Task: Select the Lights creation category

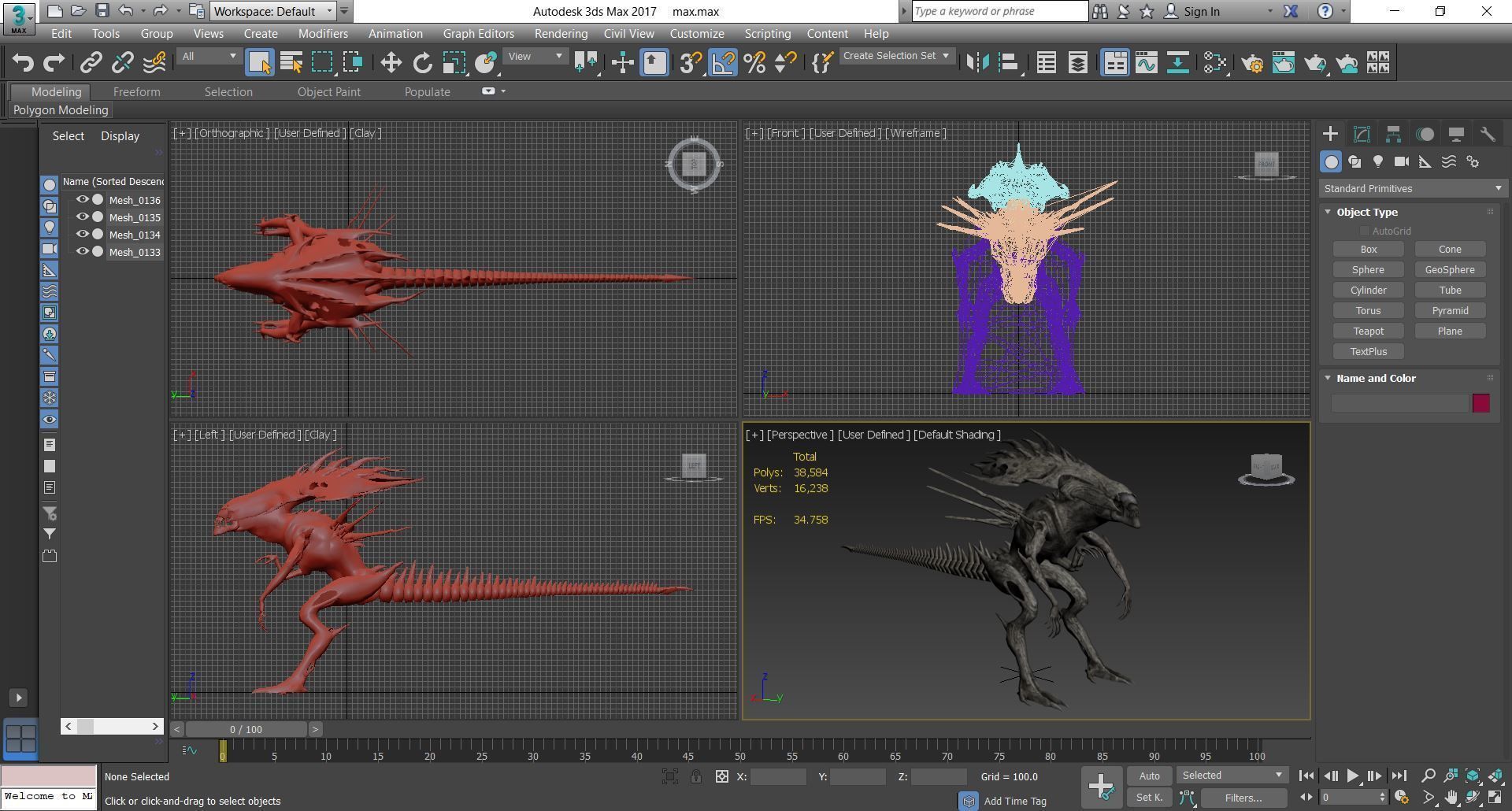Action: pyautogui.click(x=1378, y=161)
